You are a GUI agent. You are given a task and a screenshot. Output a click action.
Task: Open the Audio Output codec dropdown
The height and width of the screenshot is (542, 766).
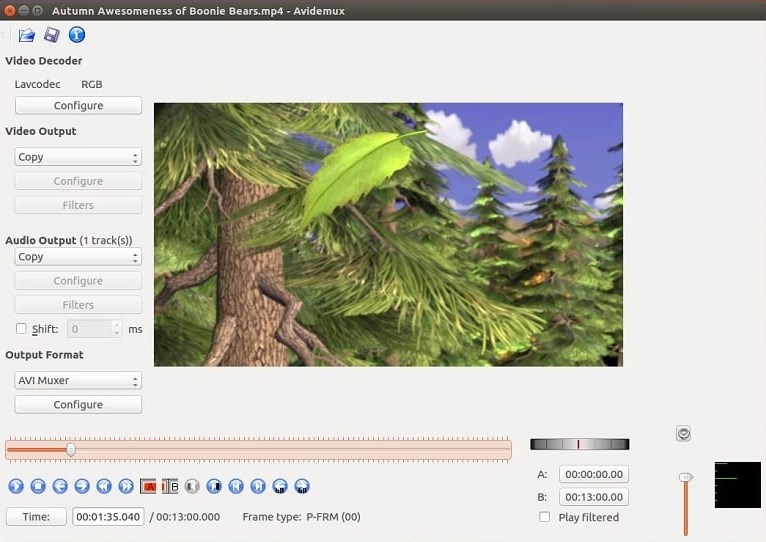coord(78,257)
